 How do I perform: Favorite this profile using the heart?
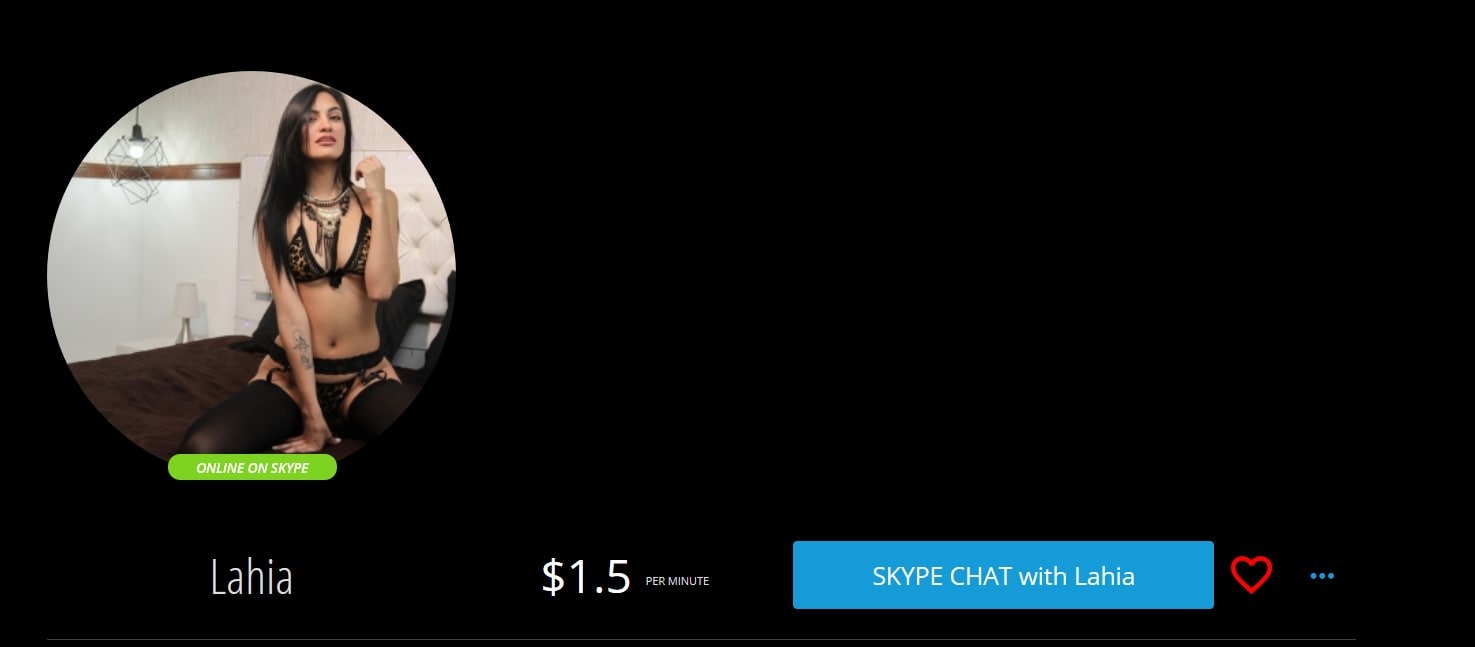pyautogui.click(x=1251, y=575)
